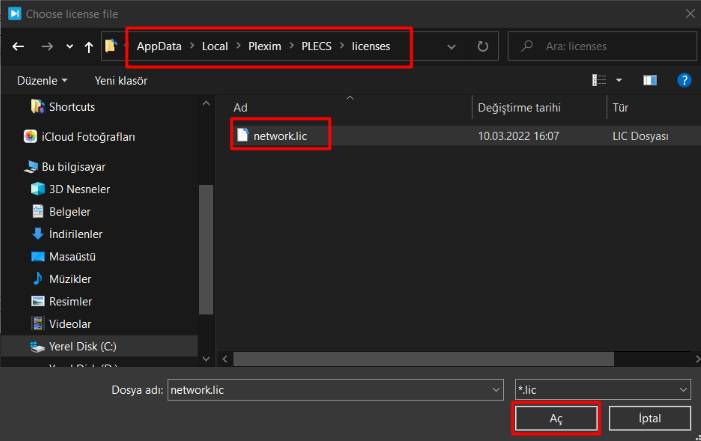Open the help question mark icon
This screenshot has width=701, height=441.
684,81
